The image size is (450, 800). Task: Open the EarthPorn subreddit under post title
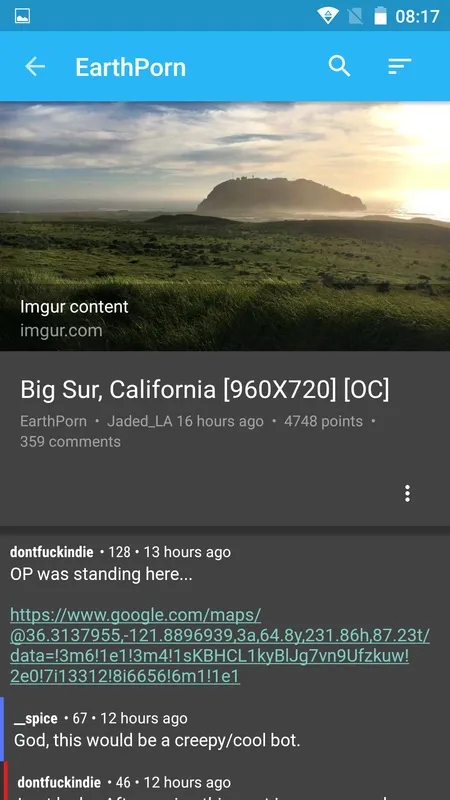(53, 421)
